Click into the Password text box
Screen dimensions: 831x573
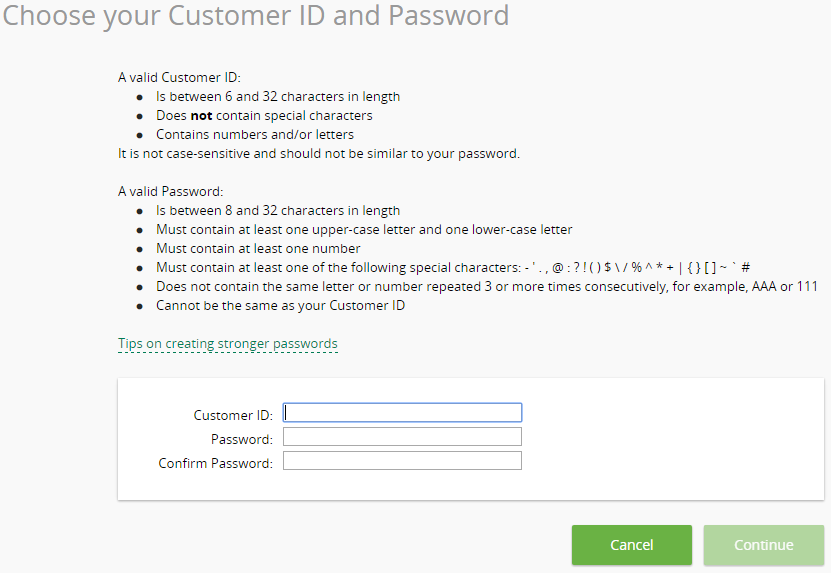(x=402, y=437)
